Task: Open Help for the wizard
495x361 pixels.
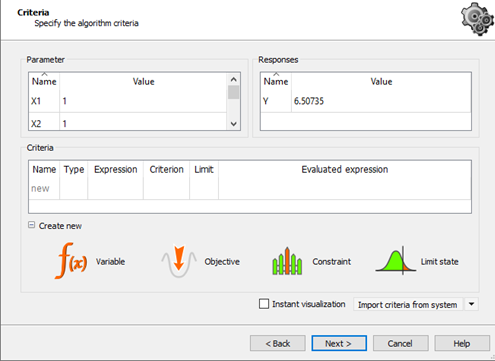Action: point(462,343)
